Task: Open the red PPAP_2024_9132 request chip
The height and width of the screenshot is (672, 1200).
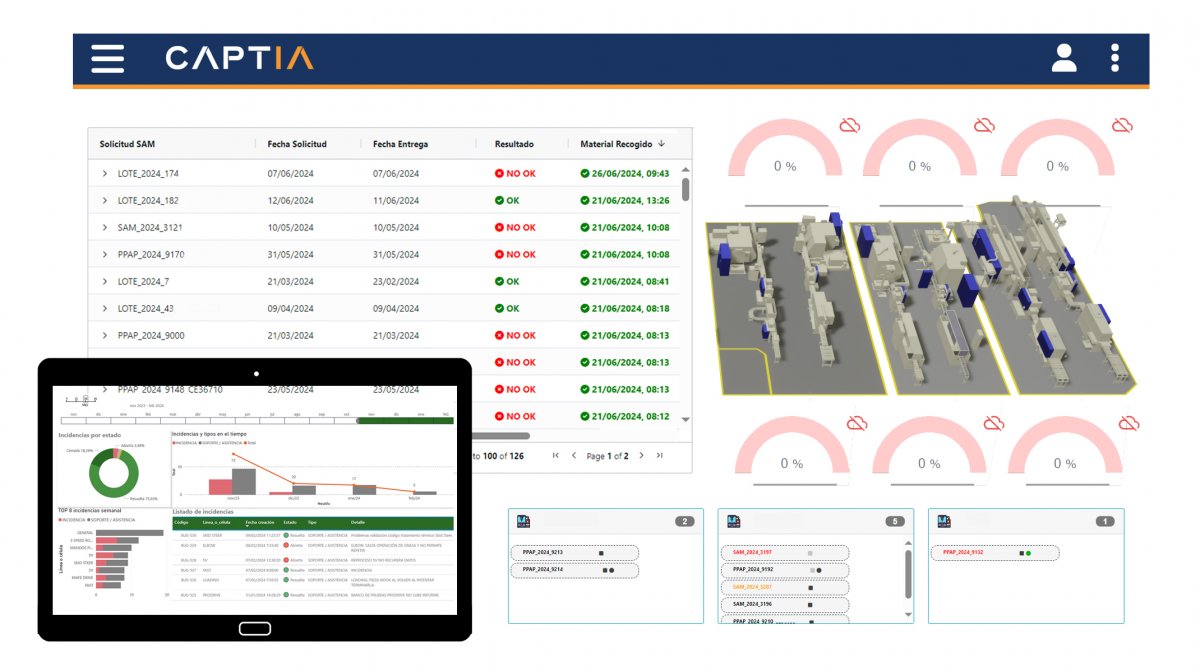Action: 994,552
